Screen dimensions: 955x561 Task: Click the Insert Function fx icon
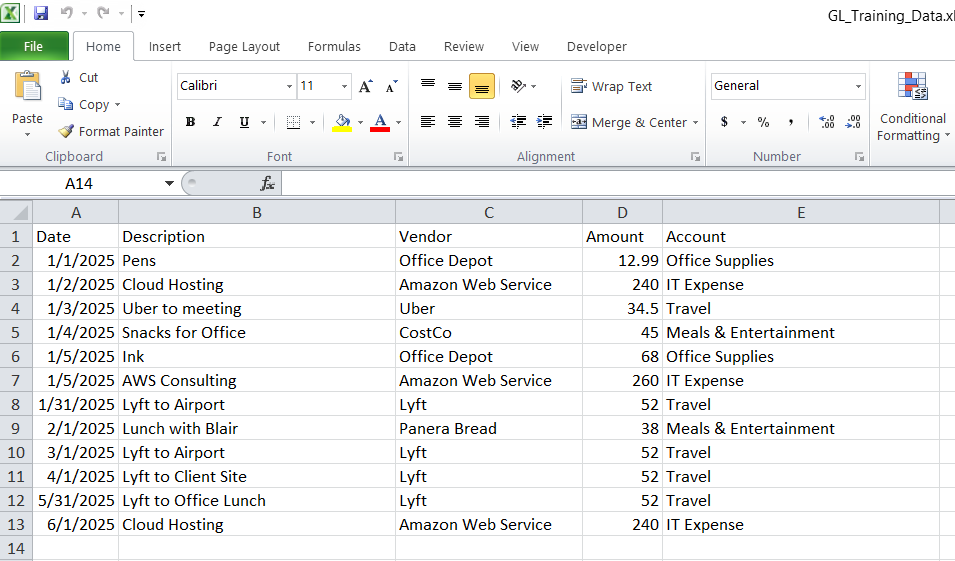point(267,183)
